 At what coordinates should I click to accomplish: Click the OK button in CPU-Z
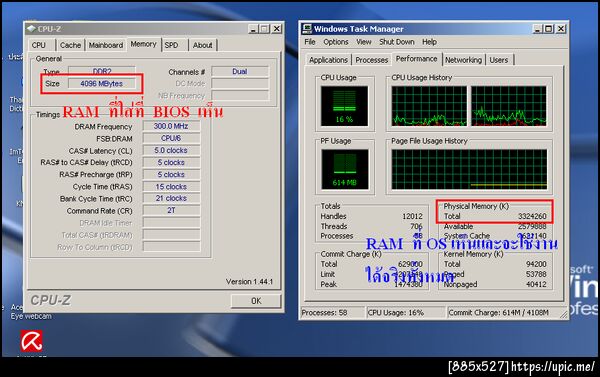pos(256,301)
